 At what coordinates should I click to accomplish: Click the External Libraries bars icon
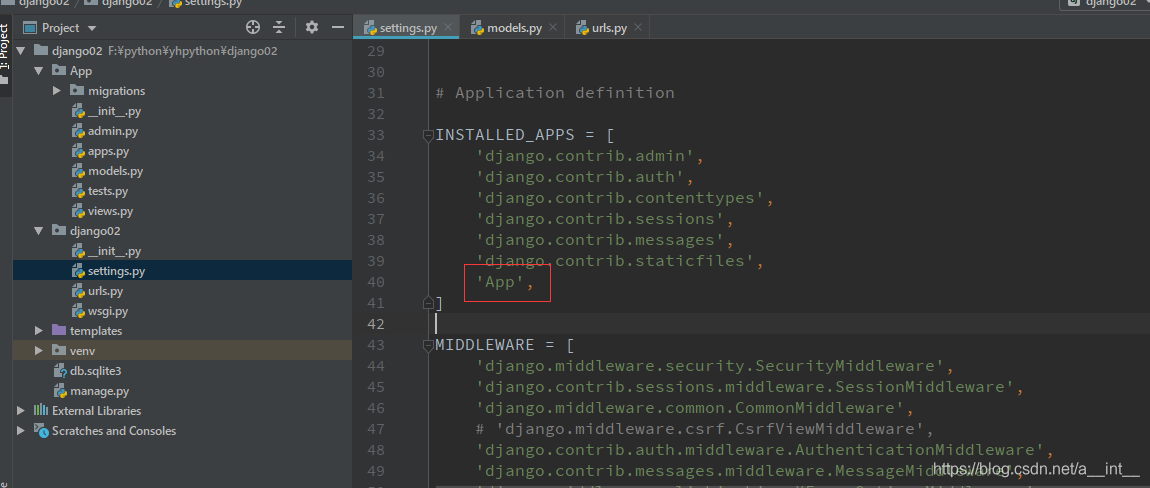(x=41, y=411)
